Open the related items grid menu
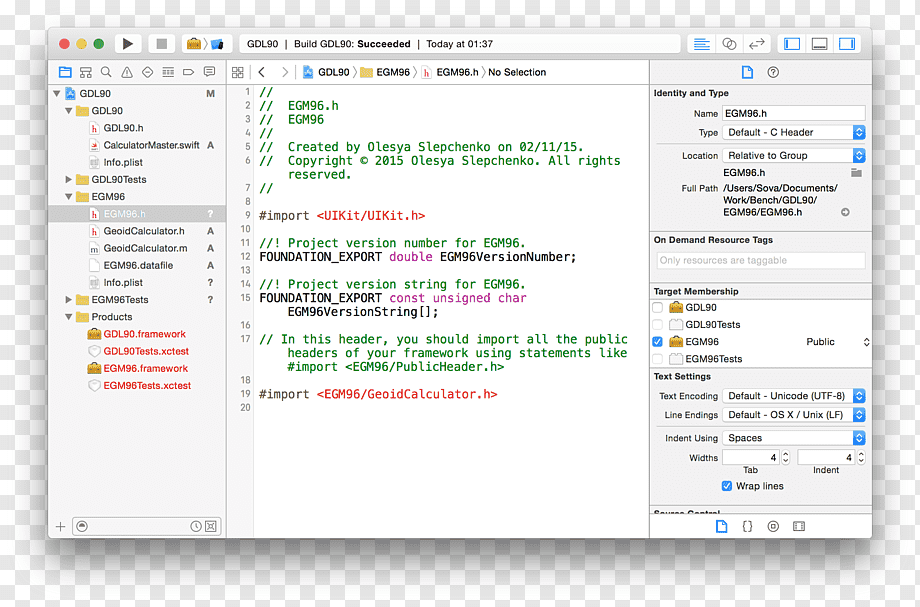 tap(238, 72)
